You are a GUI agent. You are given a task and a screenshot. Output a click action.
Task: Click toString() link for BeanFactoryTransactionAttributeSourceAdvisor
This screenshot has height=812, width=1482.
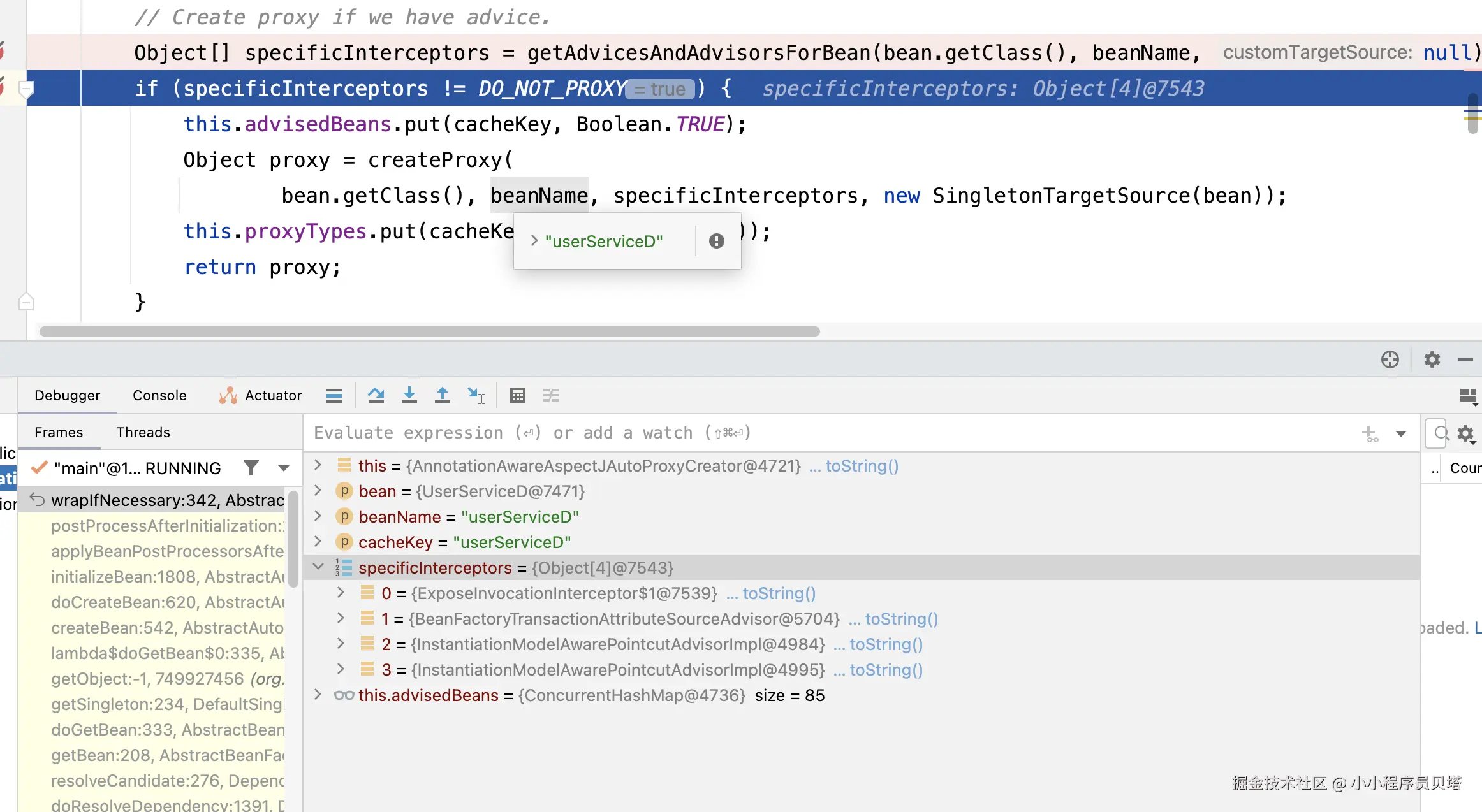click(x=901, y=619)
